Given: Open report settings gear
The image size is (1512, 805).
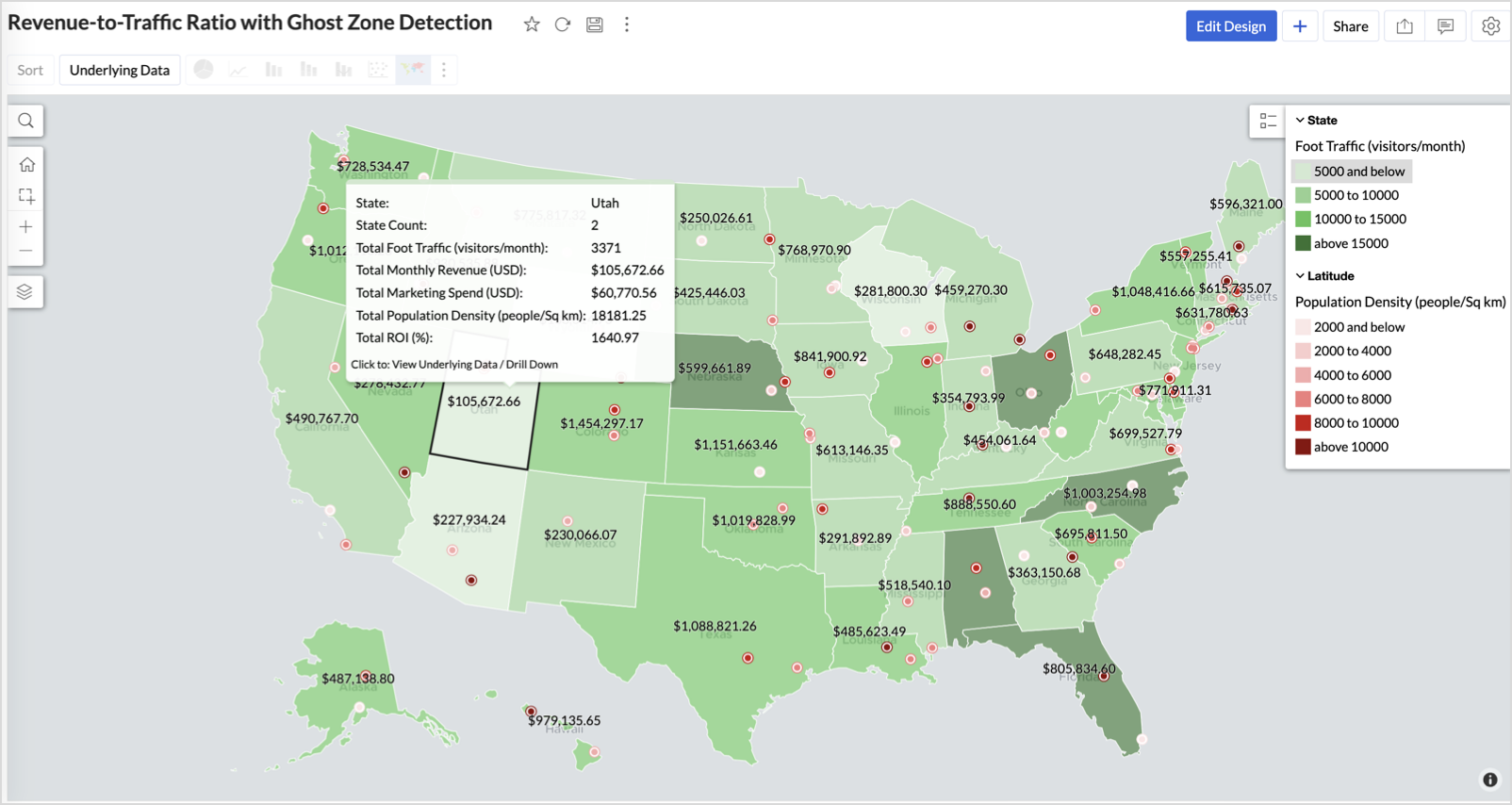Looking at the screenshot, I should 1490,26.
